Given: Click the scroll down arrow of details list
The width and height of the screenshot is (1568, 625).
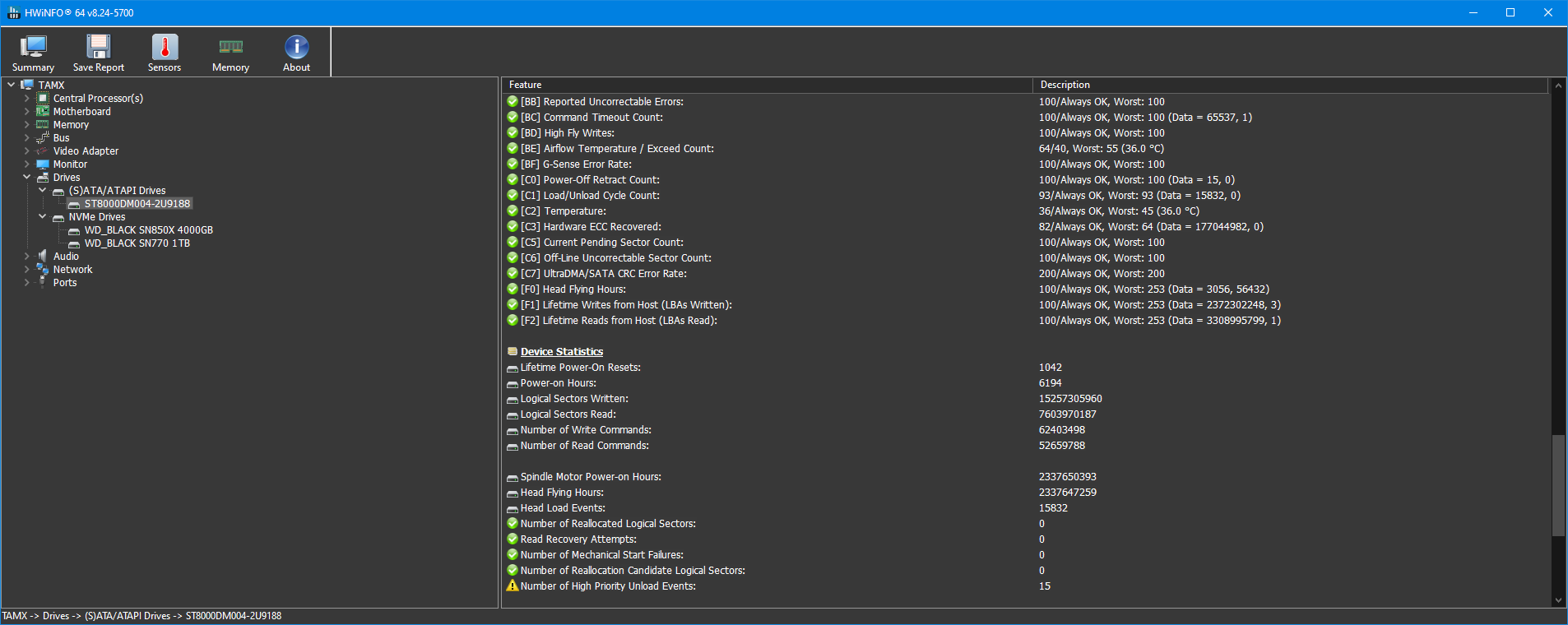Looking at the screenshot, I should (x=1558, y=600).
